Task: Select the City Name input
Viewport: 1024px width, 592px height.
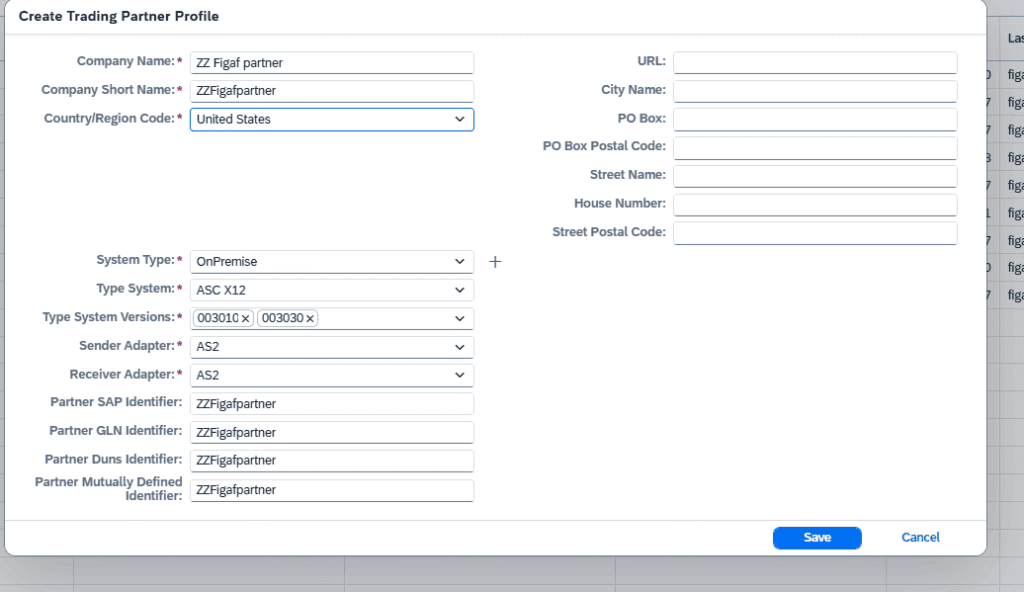Action: point(815,91)
